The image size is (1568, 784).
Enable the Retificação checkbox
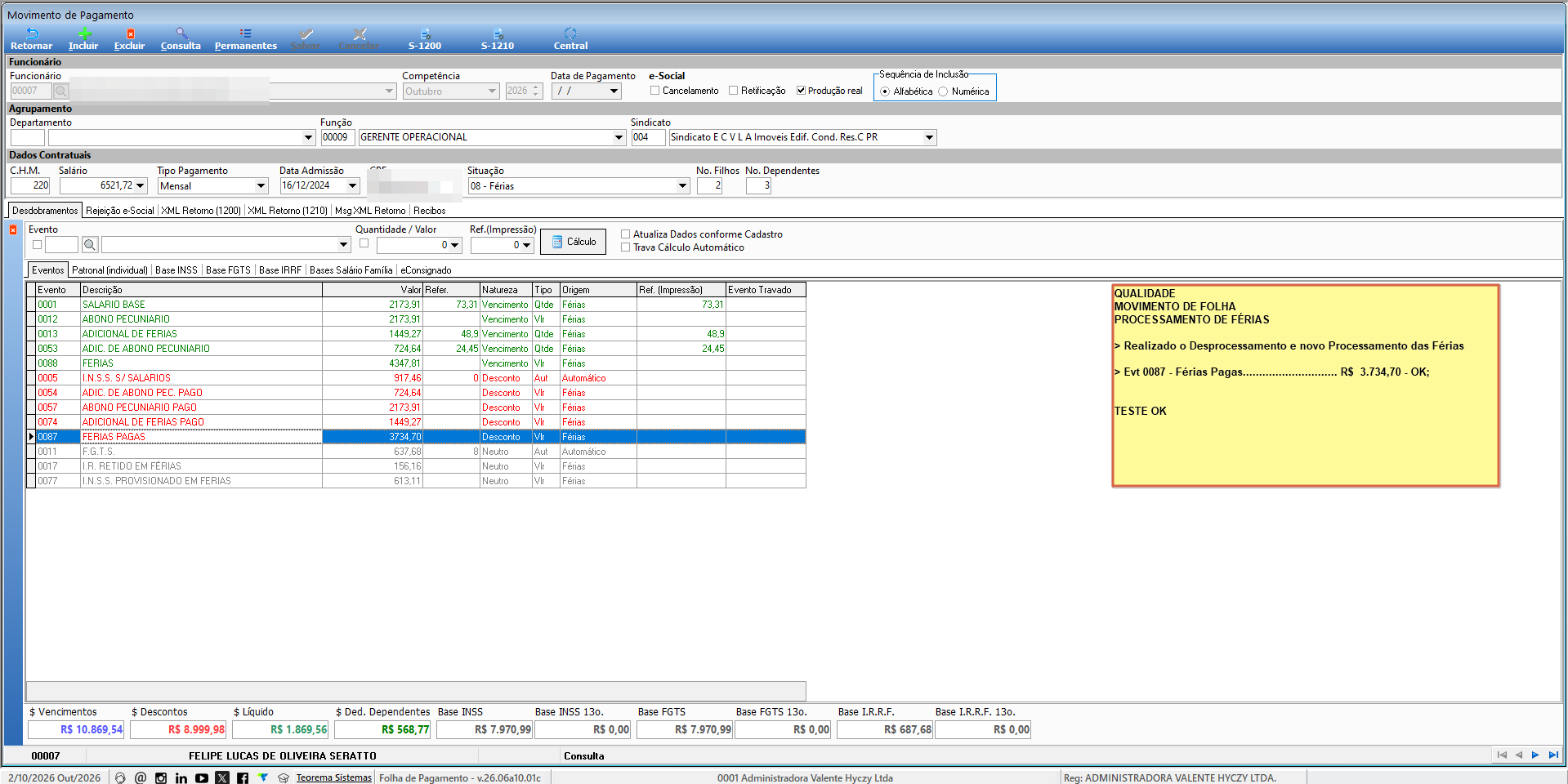tap(733, 91)
